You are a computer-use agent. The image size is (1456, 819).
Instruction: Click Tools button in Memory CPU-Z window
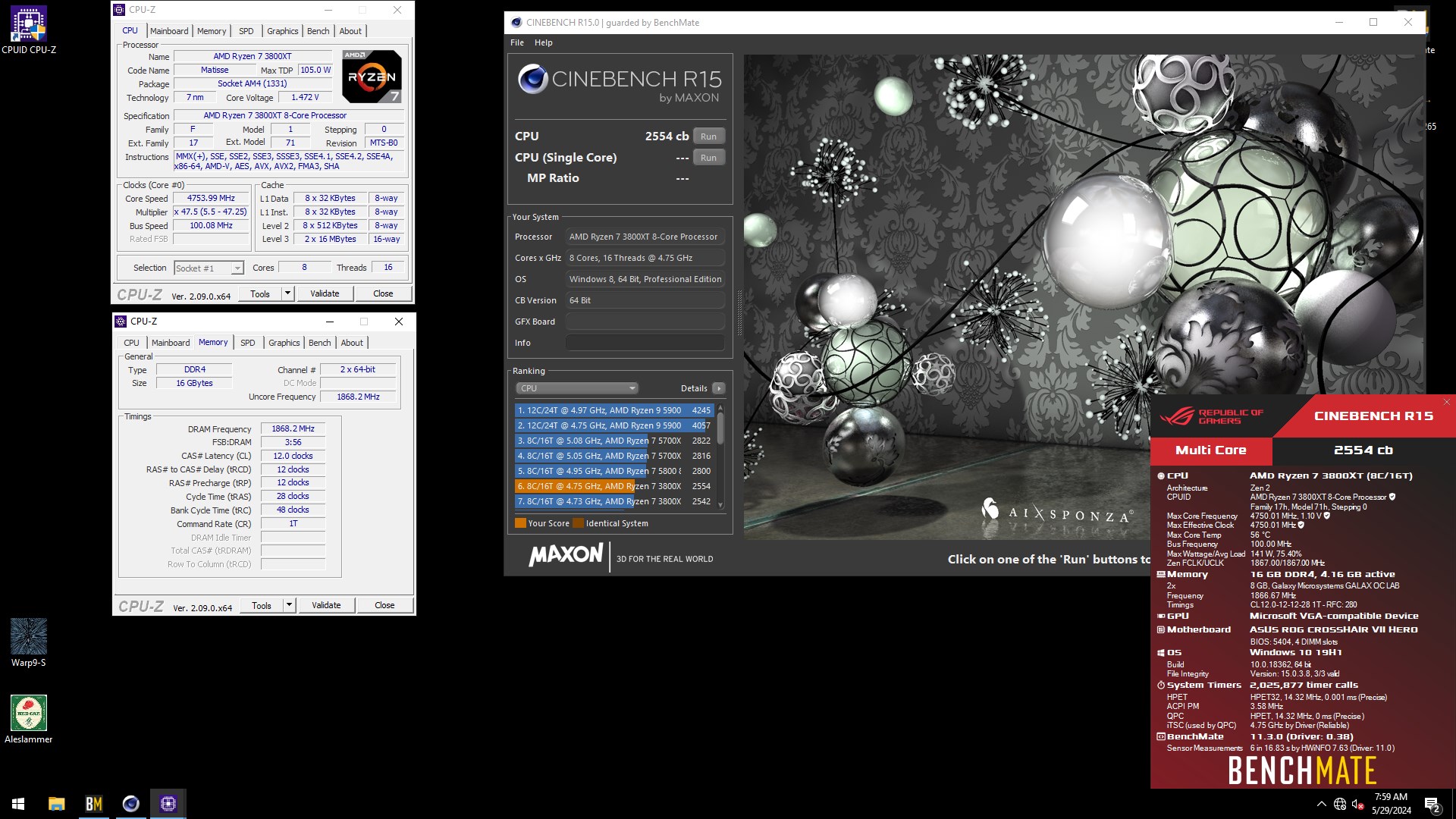[262, 605]
